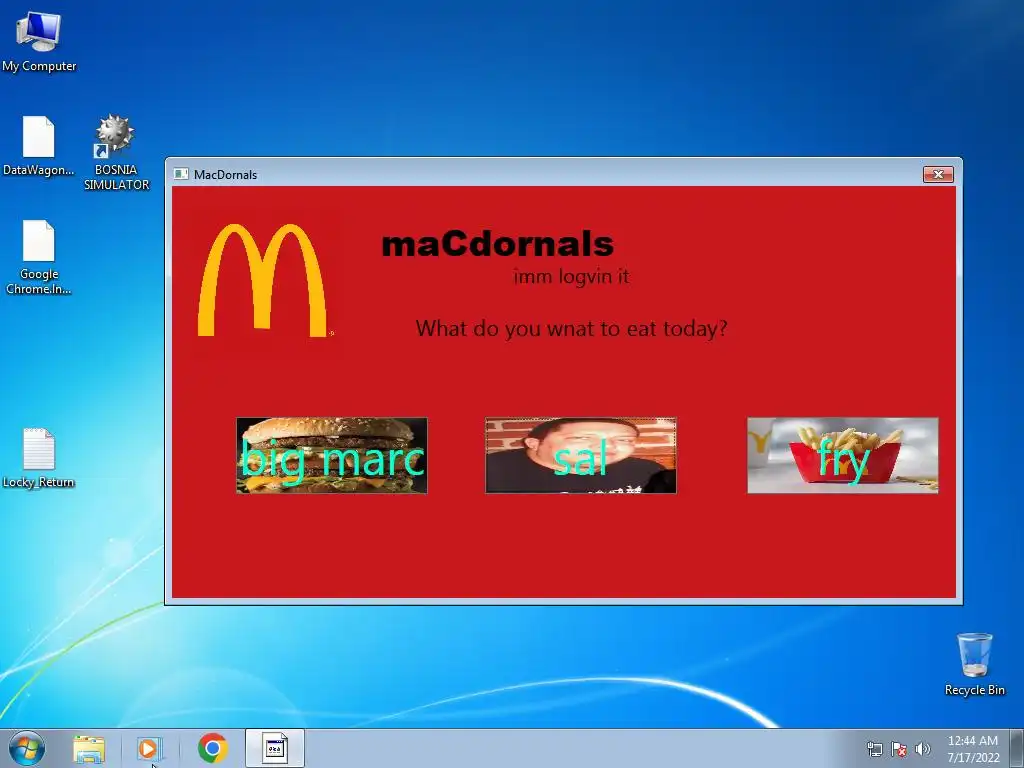Image resolution: width=1024 pixels, height=768 pixels.
Task: Open Windows Explorer from the taskbar
Action: (89, 748)
